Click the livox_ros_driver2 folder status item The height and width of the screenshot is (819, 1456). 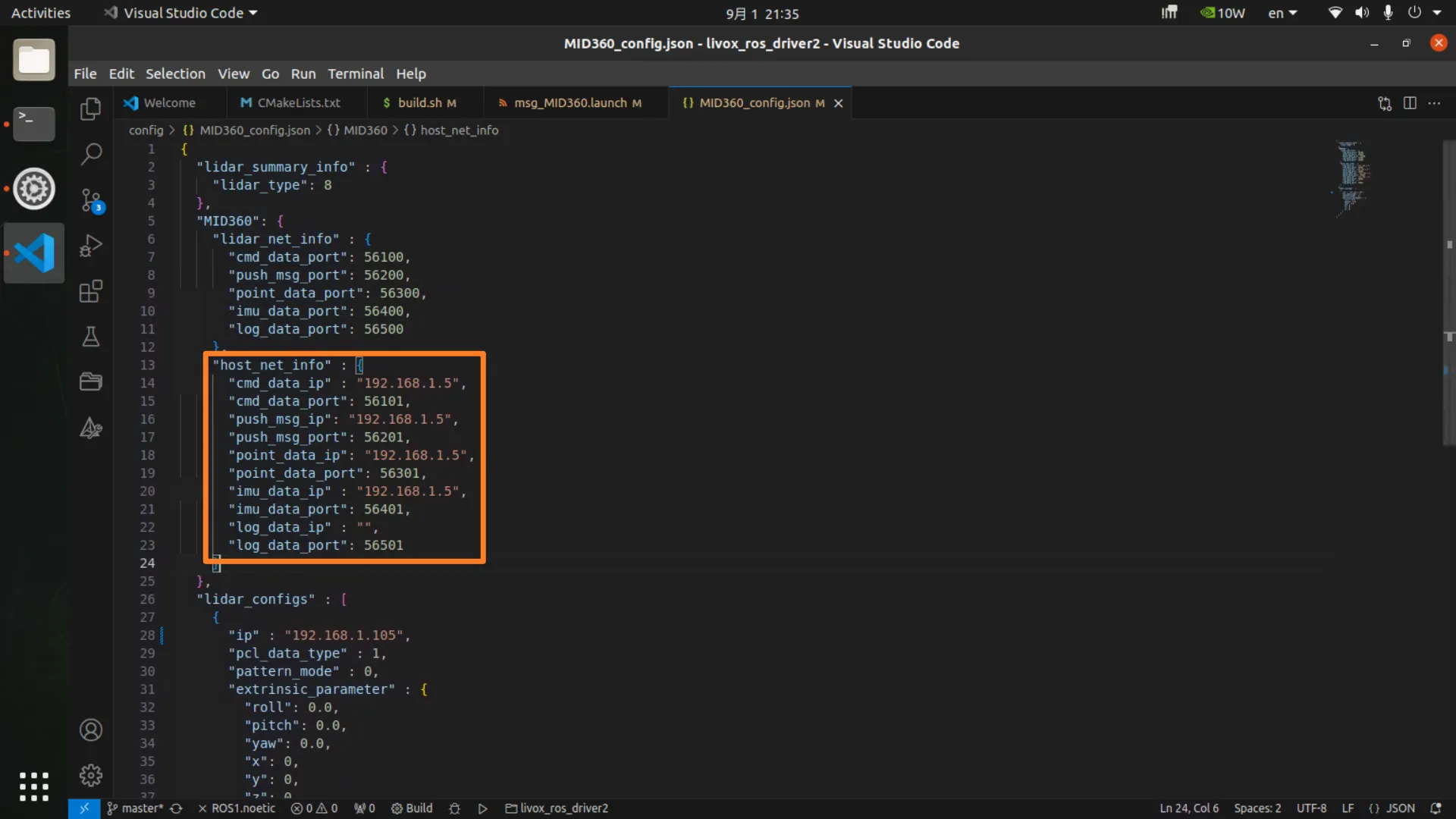[x=557, y=808]
